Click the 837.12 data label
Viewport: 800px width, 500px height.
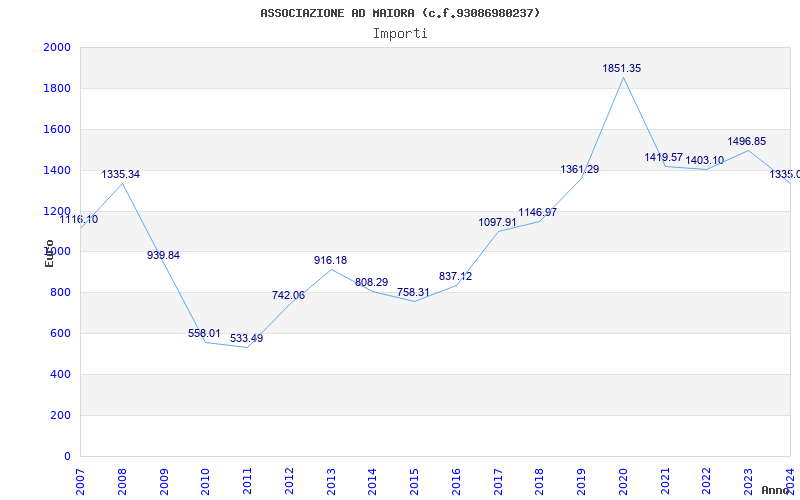455,277
